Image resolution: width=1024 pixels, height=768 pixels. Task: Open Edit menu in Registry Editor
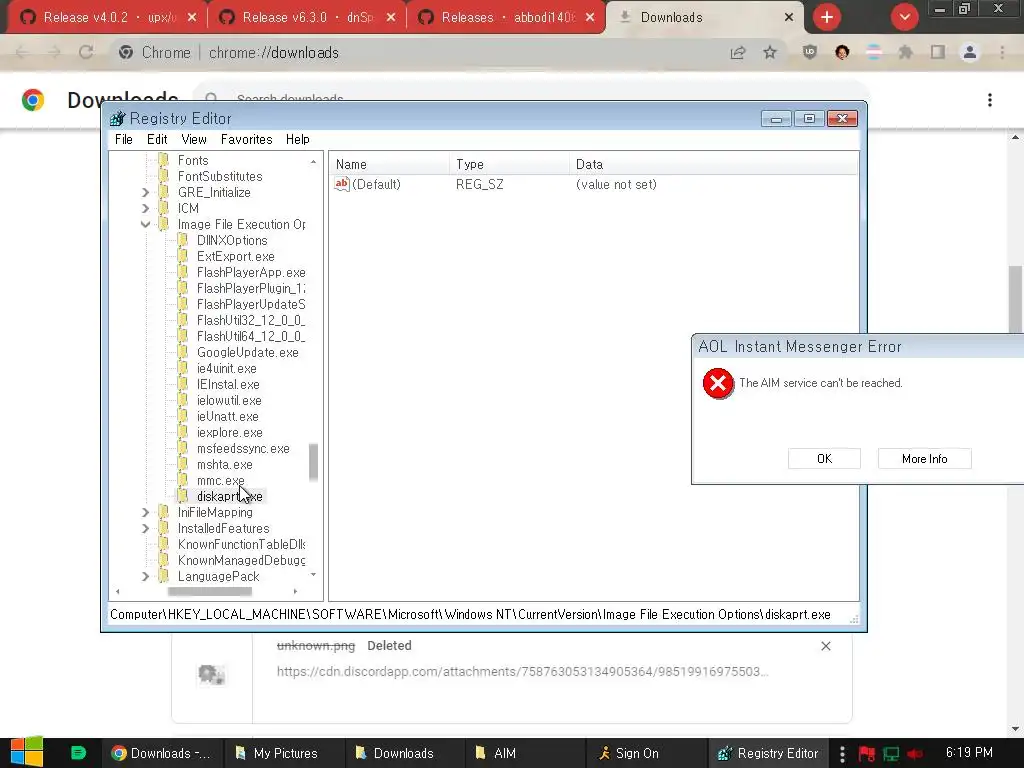pyautogui.click(x=157, y=140)
